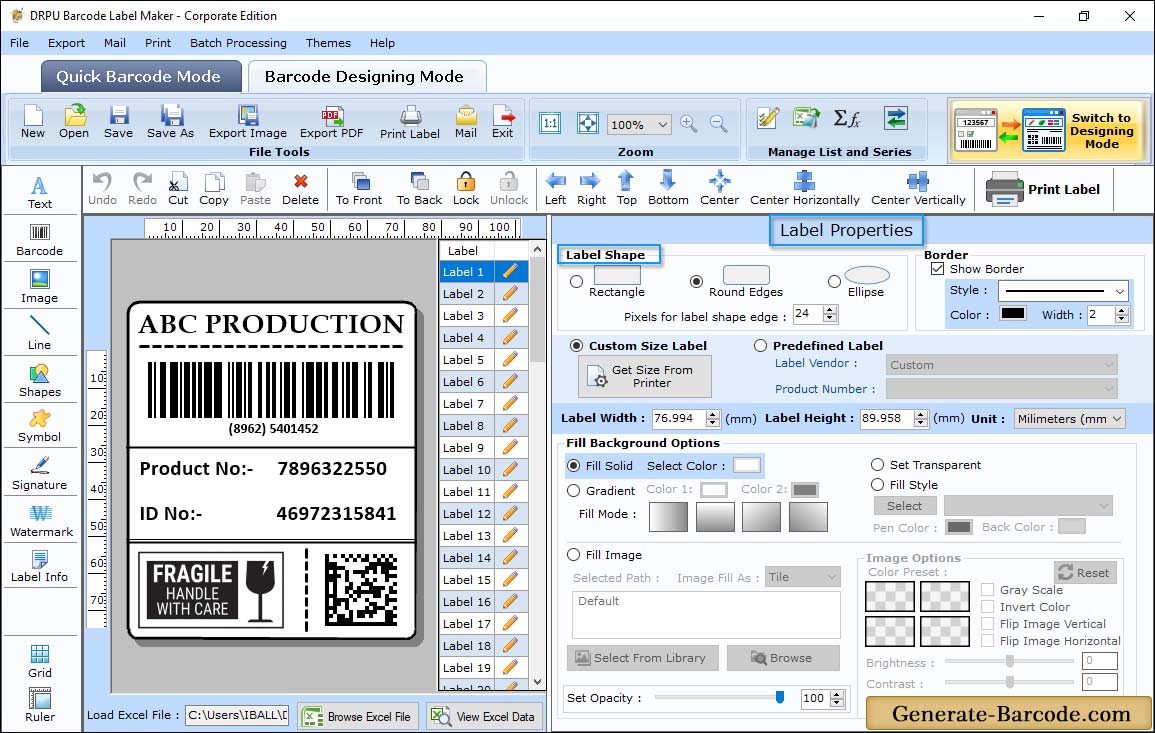Open the Symbol tool
This screenshot has height=733, width=1155.
tap(40, 427)
